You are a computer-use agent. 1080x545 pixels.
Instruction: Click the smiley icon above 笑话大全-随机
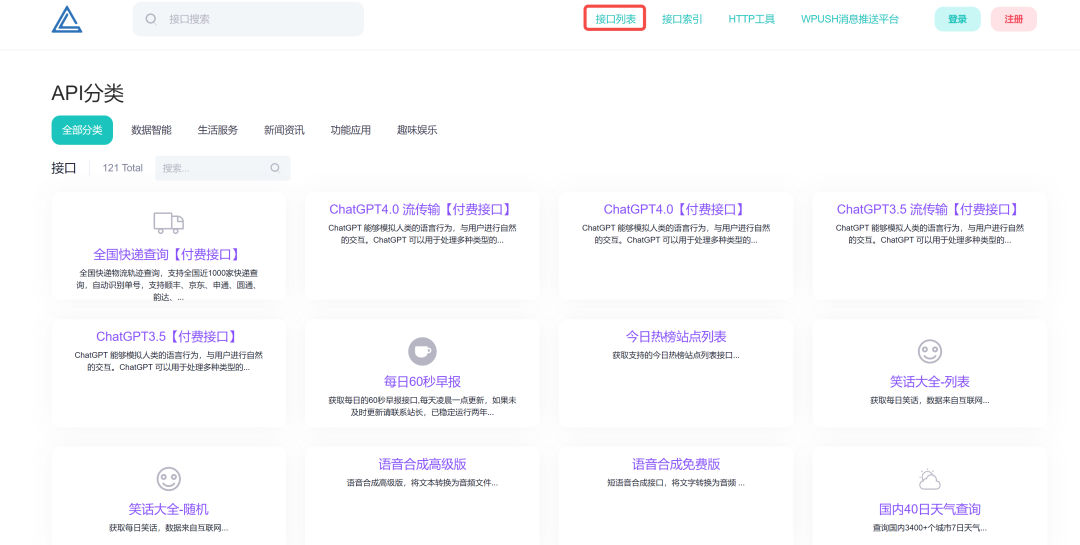pos(168,479)
